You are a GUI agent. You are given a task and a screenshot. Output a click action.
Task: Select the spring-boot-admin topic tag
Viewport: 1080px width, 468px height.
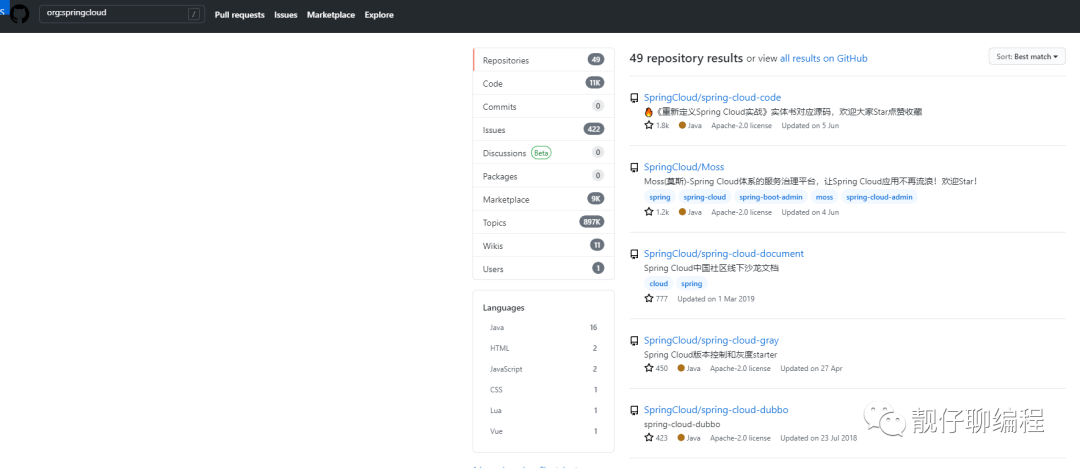pyautogui.click(x=771, y=197)
